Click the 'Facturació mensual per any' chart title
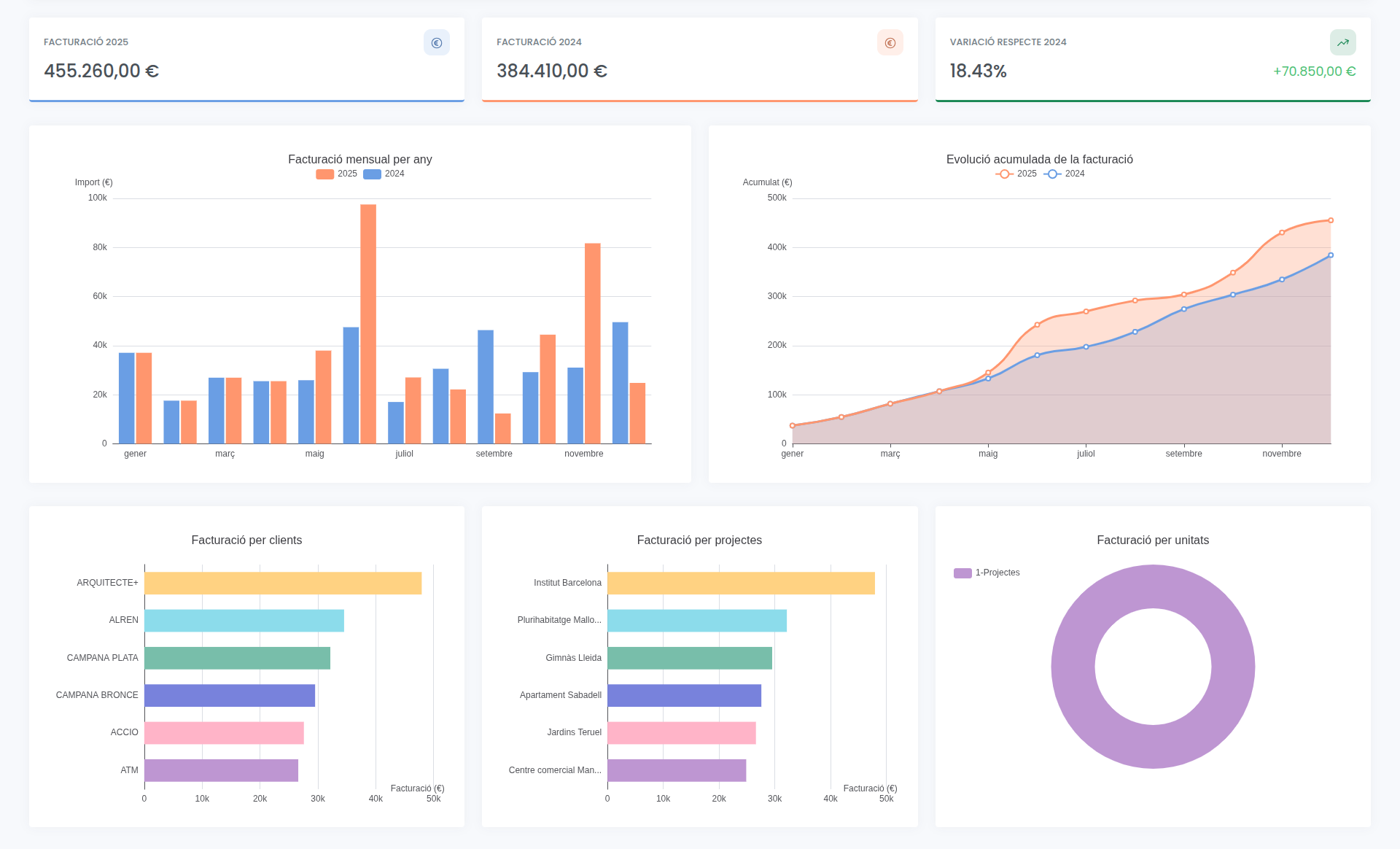 click(360, 159)
